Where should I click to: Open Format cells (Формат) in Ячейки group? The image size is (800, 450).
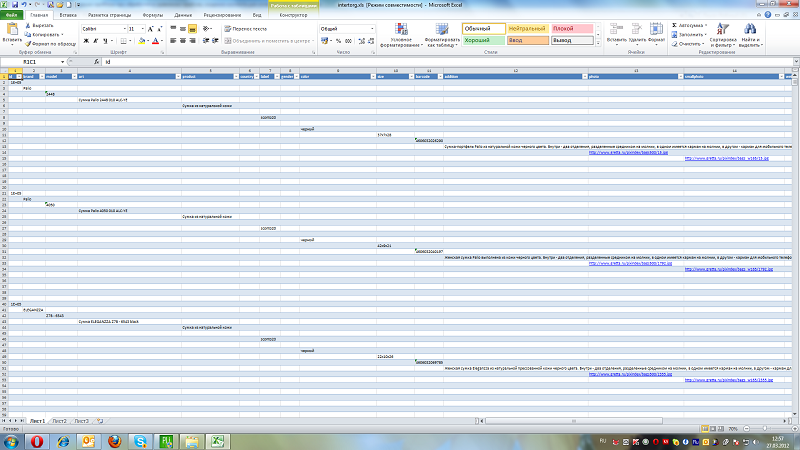[x=656, y=34]
